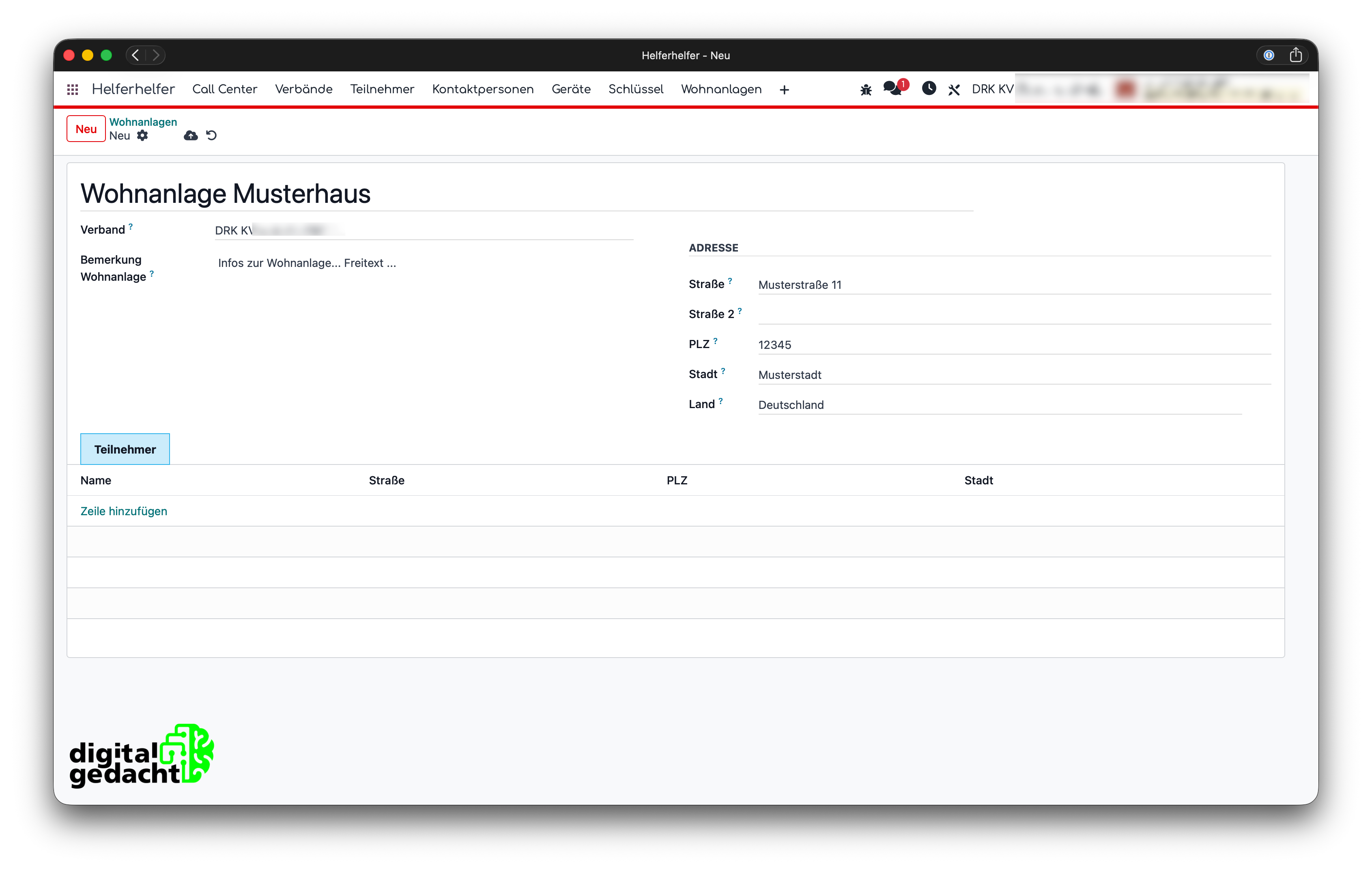Click the add menu plus icon
Viewport: 1372px width, 873px height.
click(784, 90)
